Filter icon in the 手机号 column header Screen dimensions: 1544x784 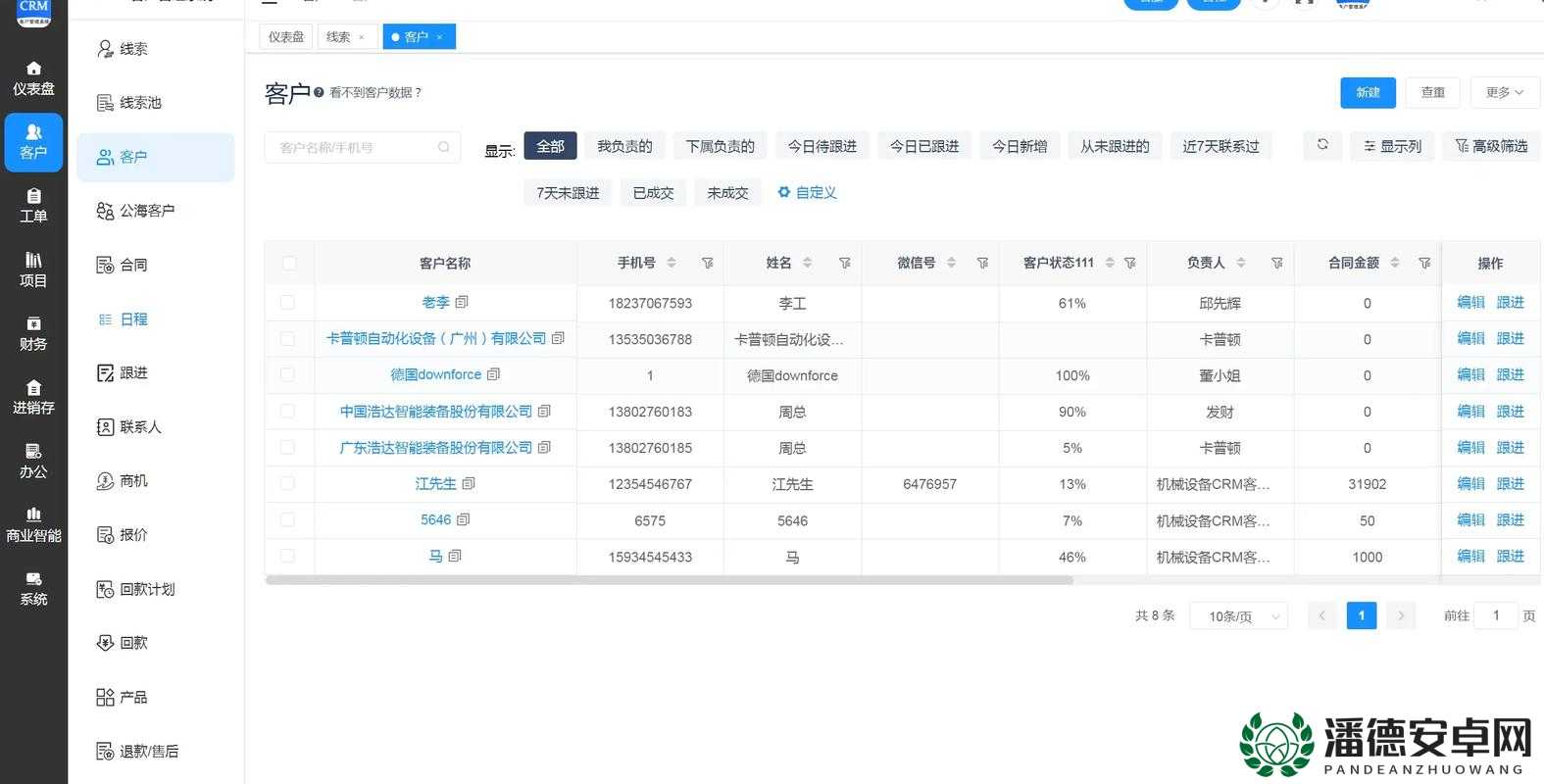[x=708, y=263]
